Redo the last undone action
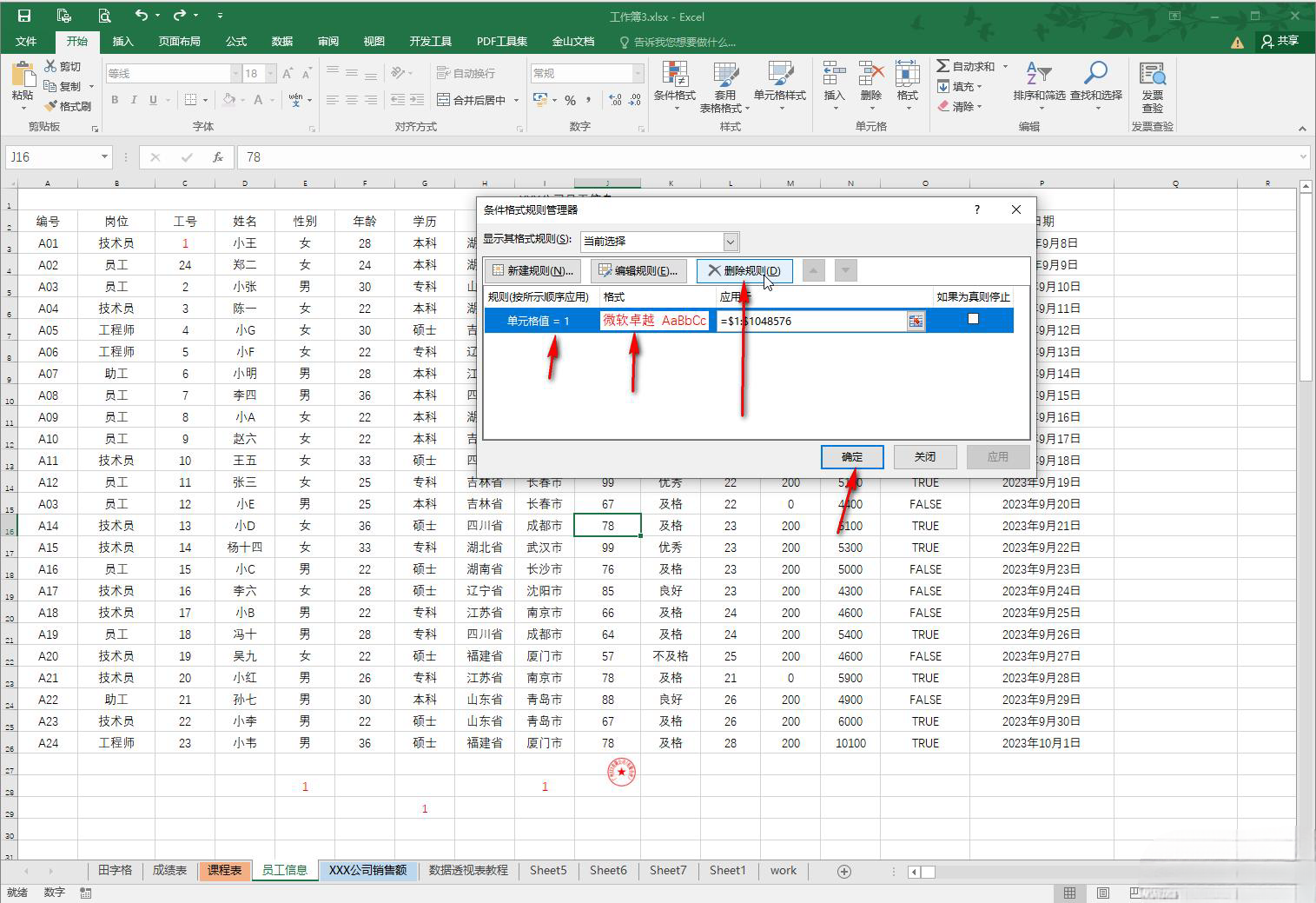The width and height of the screenshot is (1316, 903). (x=180, y=16)
